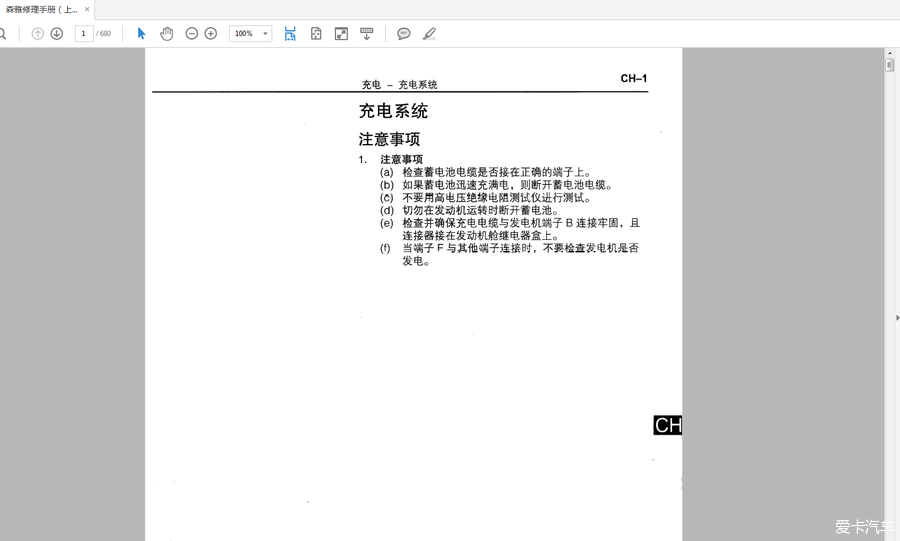This screenshot has height=541, width=900.
Task: Select the highlight pen tool
Action: click(x=429, y=34)
